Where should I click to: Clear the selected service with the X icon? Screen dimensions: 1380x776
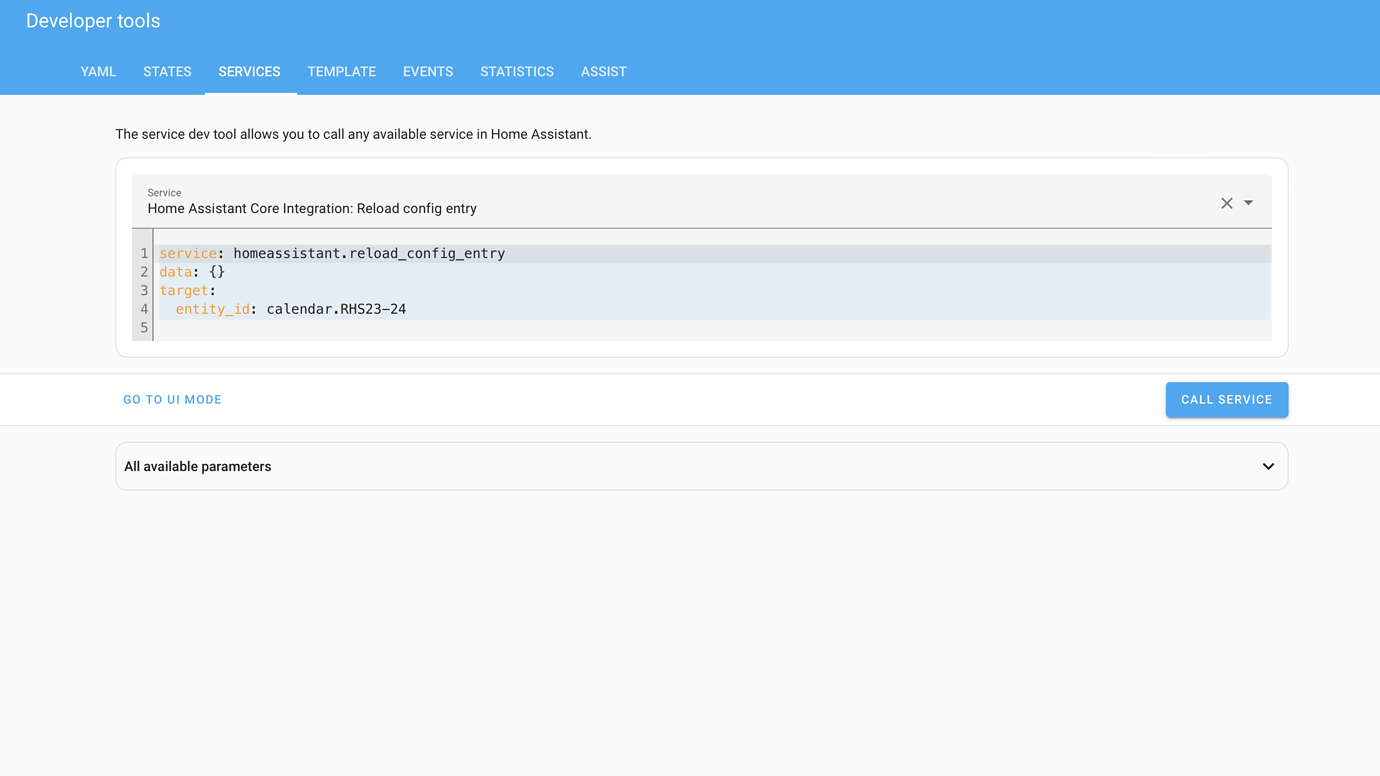tap(1226, 203)
